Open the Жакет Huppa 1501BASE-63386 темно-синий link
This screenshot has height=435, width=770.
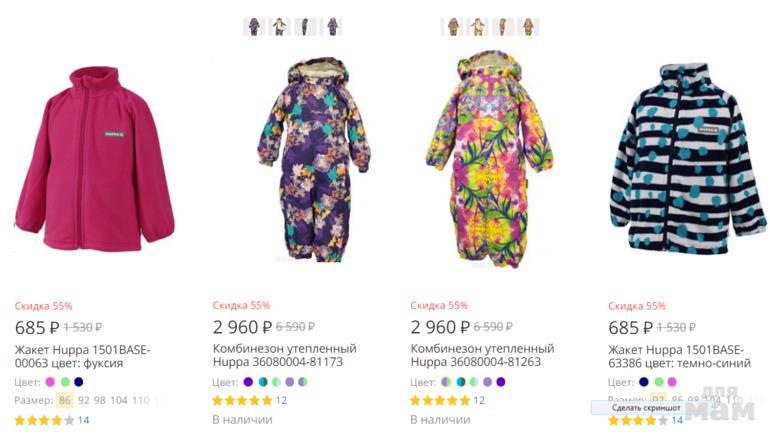click(x=680, y=356)
